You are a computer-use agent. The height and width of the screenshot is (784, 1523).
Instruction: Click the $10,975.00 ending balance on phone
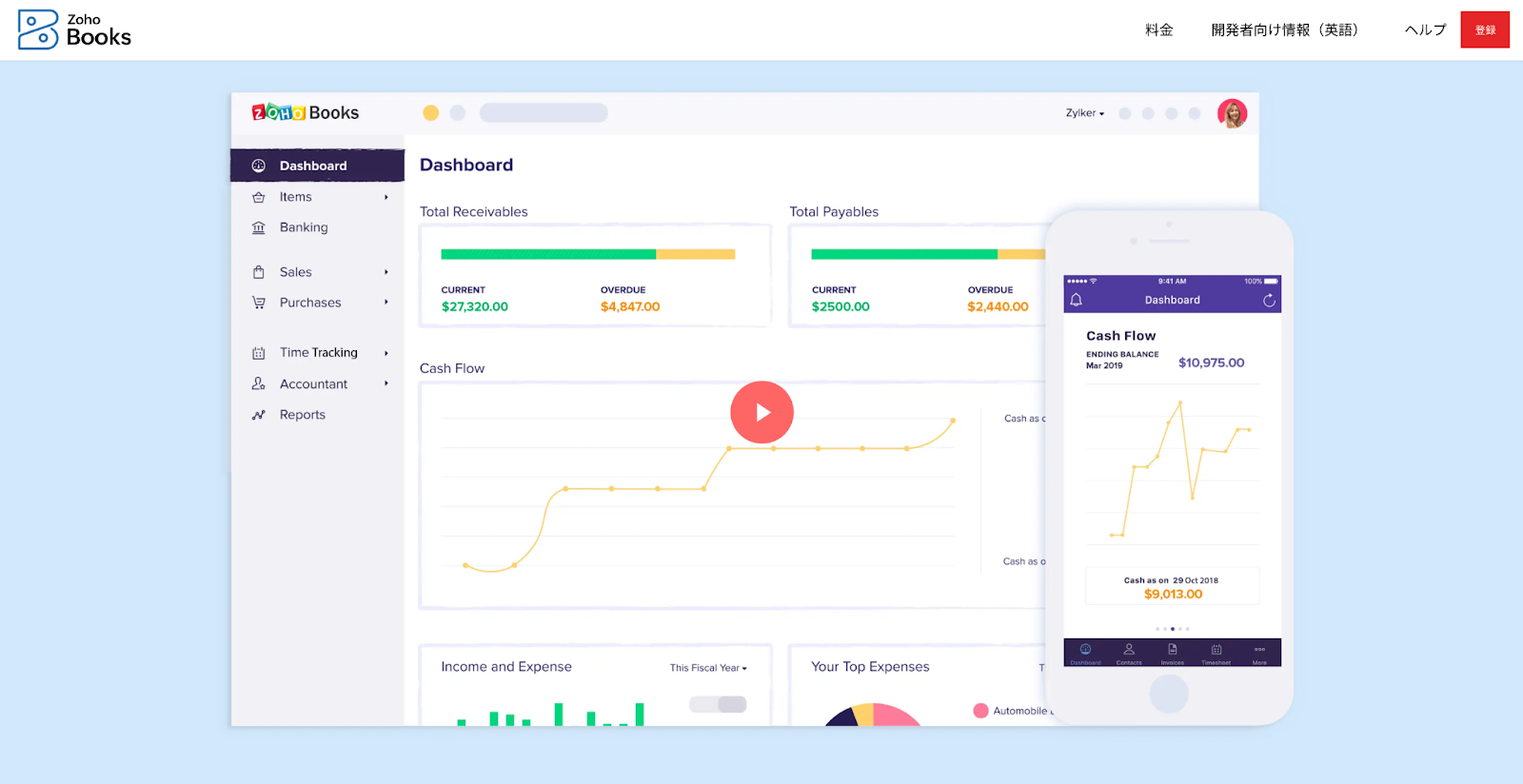[1211, 363]
